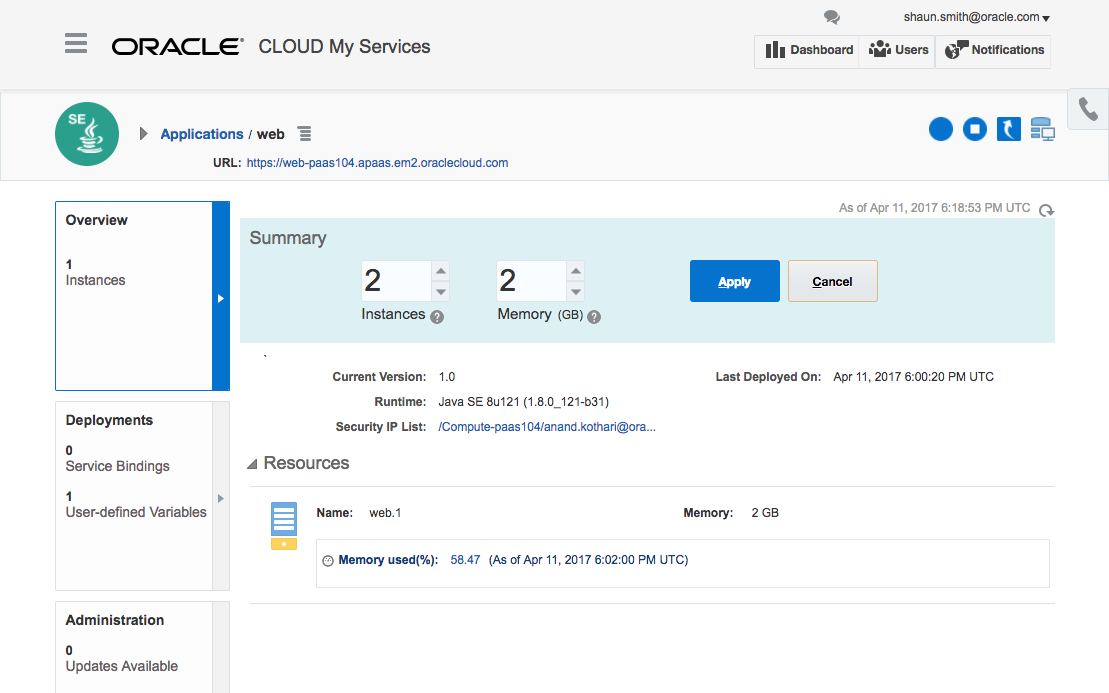Collapse the Resources section

tap(252, 464)
